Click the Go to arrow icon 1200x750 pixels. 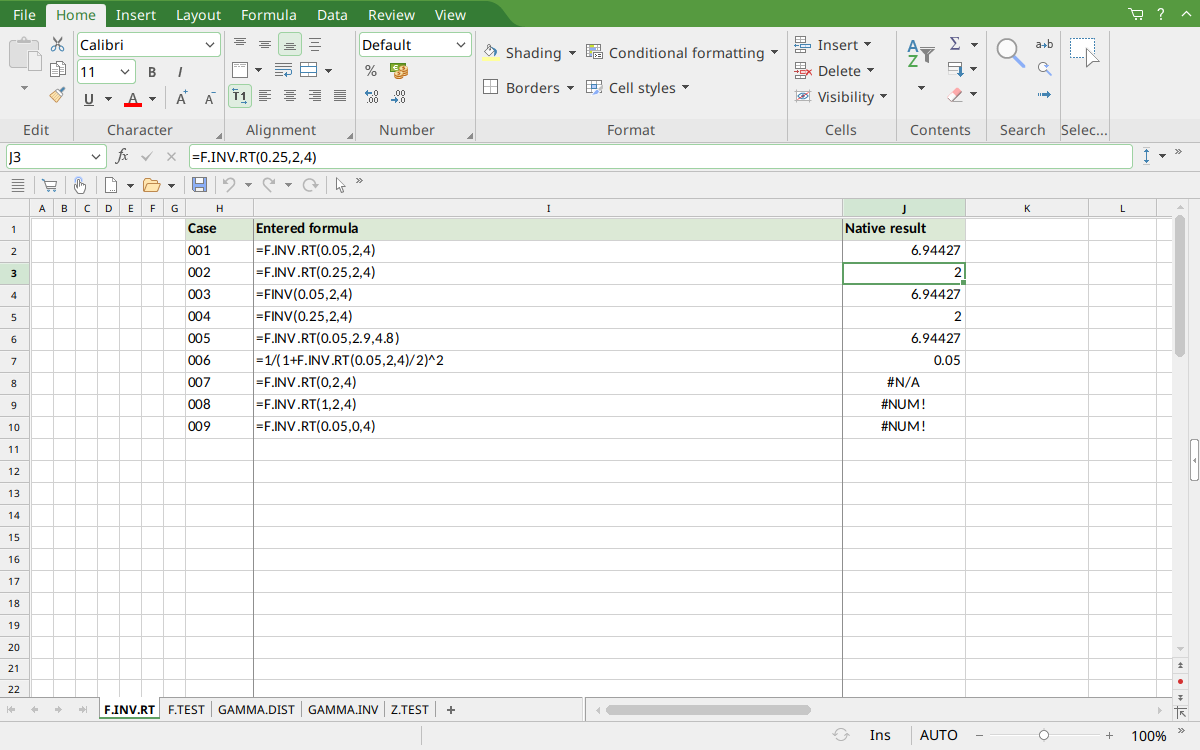click(x=1044, y=95)
